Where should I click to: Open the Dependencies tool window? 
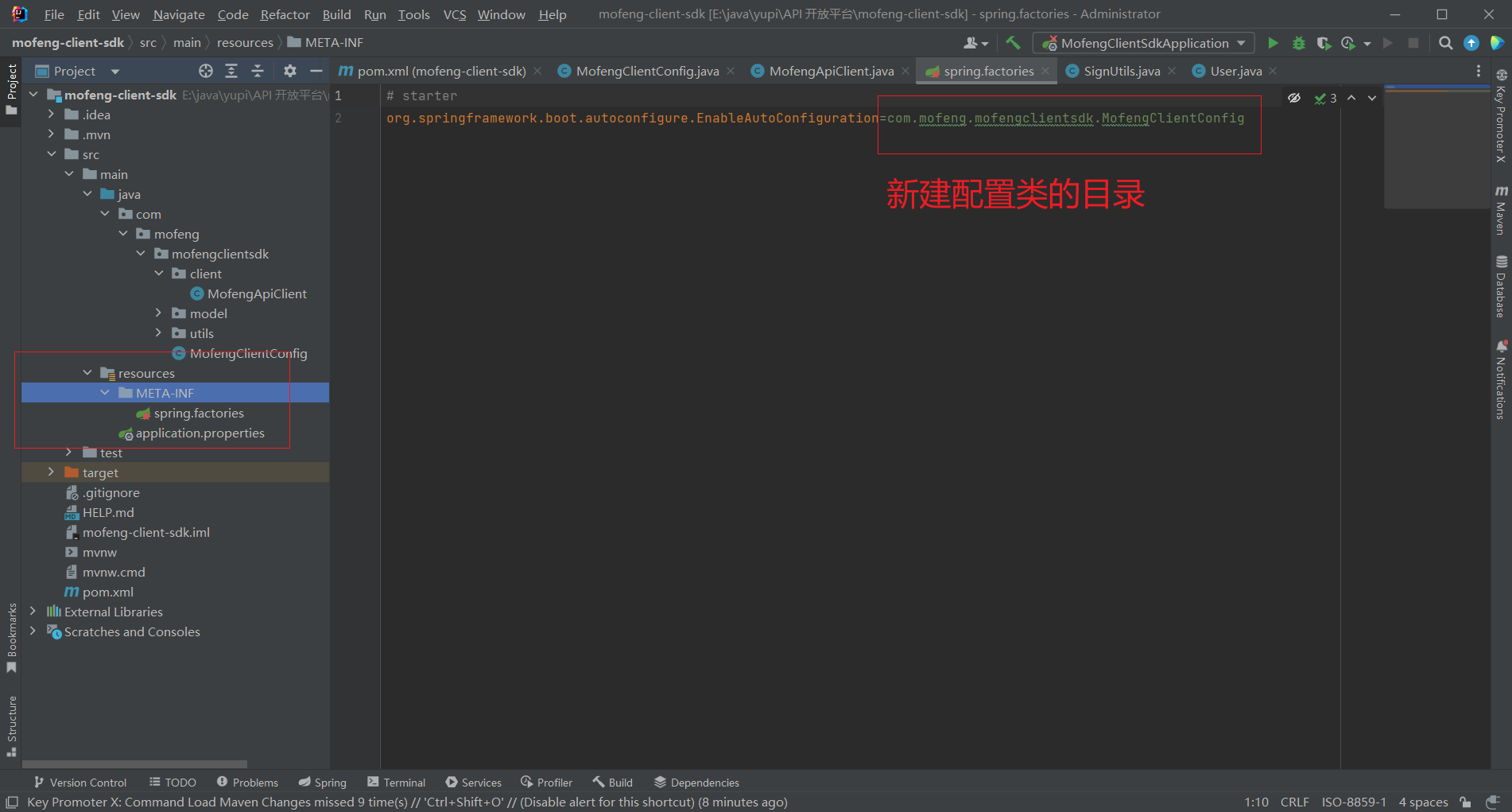click(x=696, y=783)
